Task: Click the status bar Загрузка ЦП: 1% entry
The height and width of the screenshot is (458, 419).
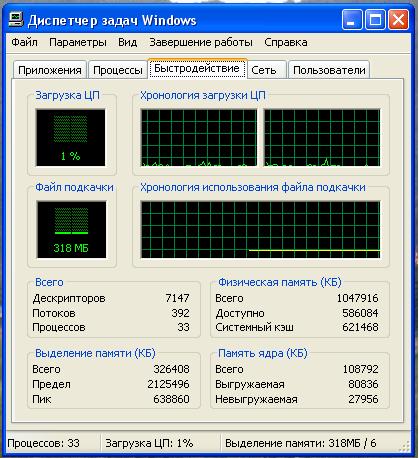Action: click(149, 443)
